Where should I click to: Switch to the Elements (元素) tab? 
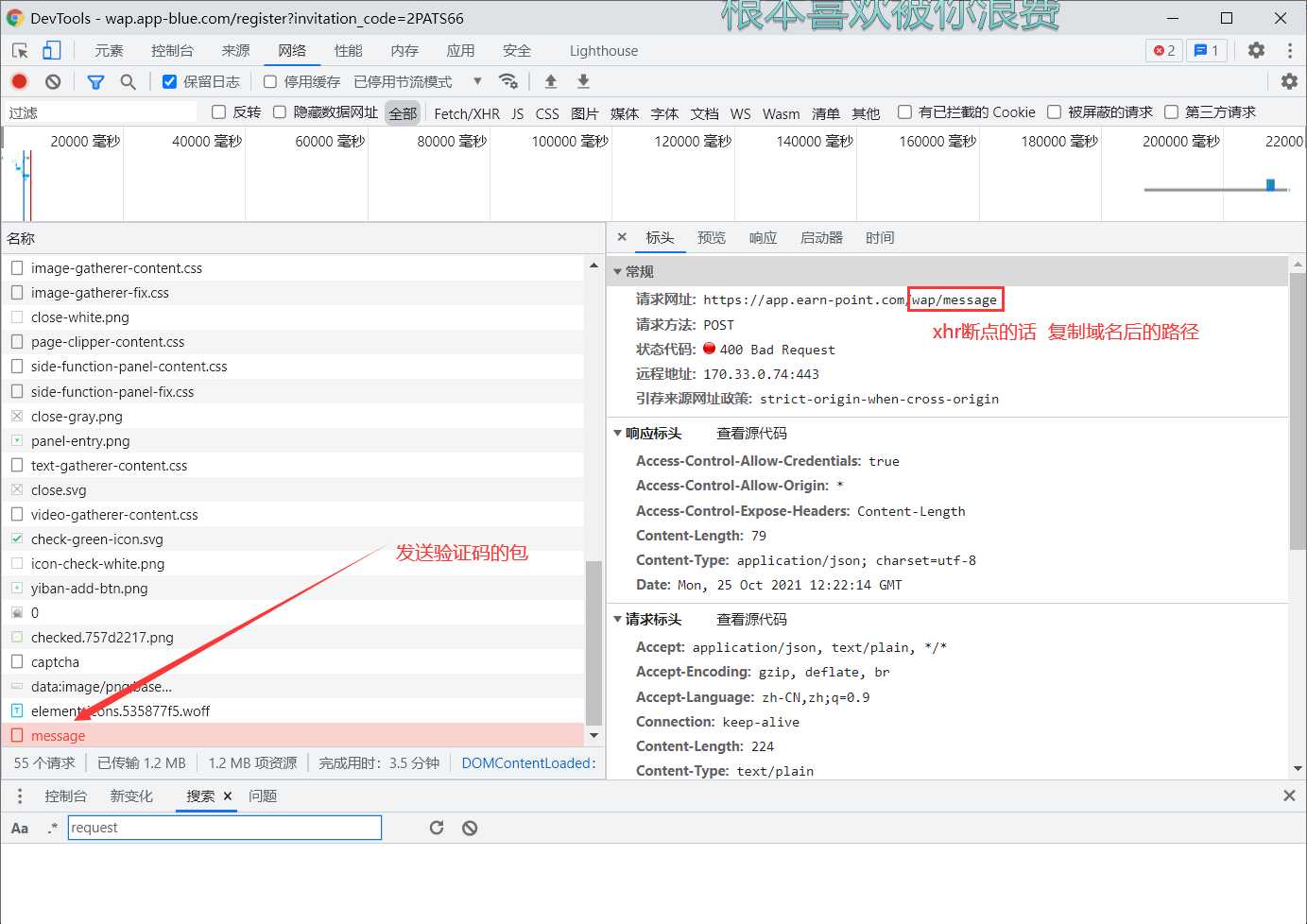coord(109,51)
